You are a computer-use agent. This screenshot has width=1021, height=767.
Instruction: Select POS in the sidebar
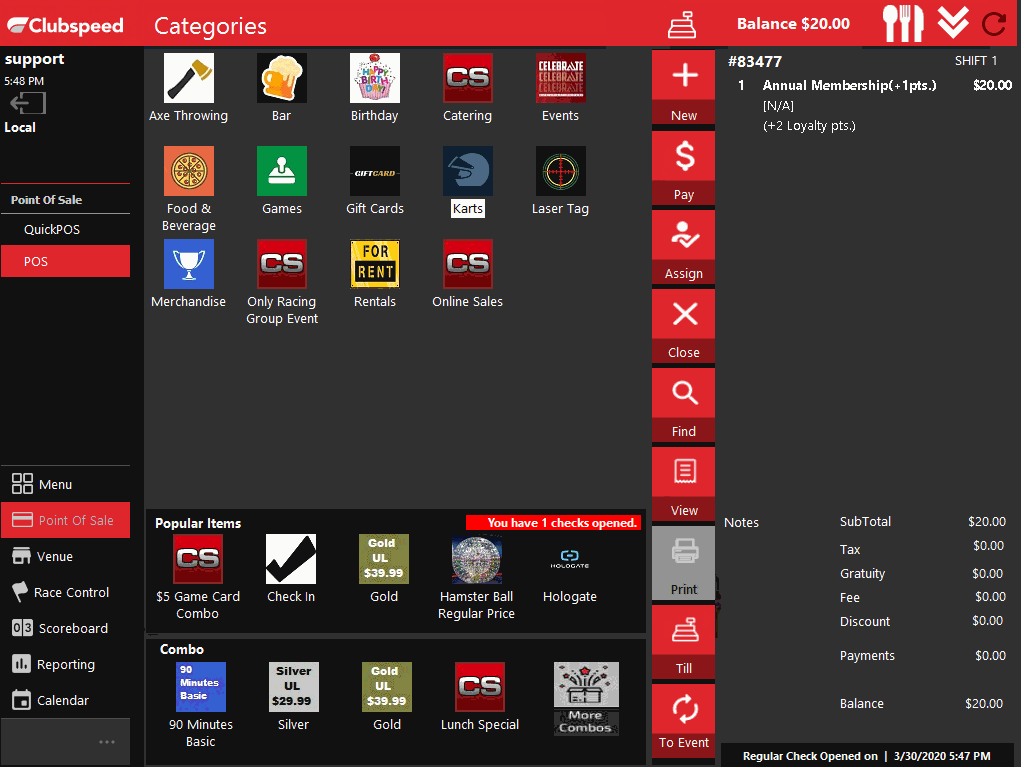[66, 261]
